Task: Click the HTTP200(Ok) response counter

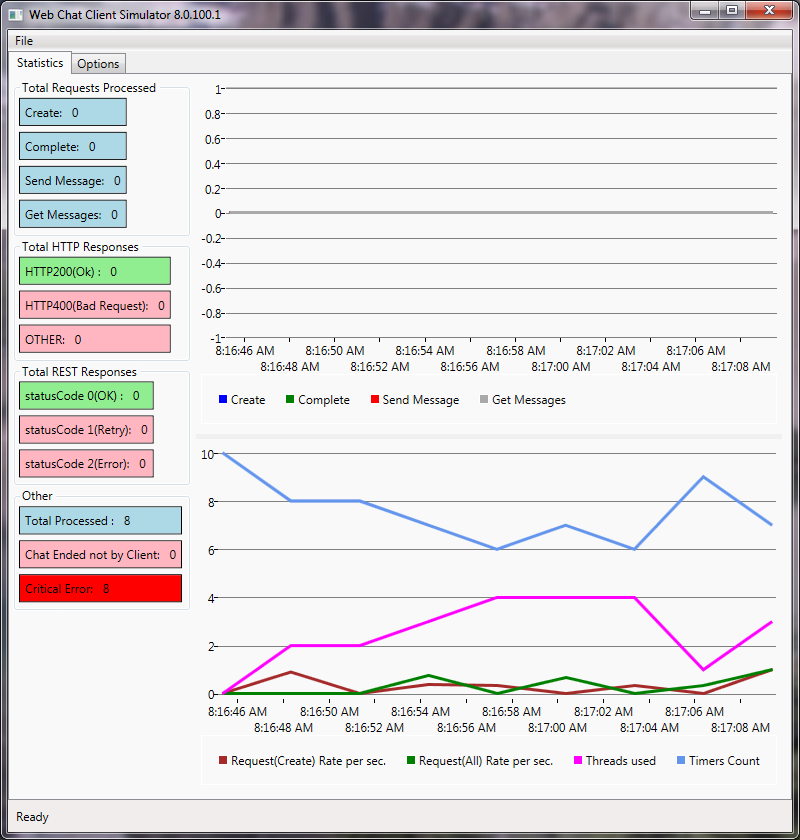Action: 95,271
